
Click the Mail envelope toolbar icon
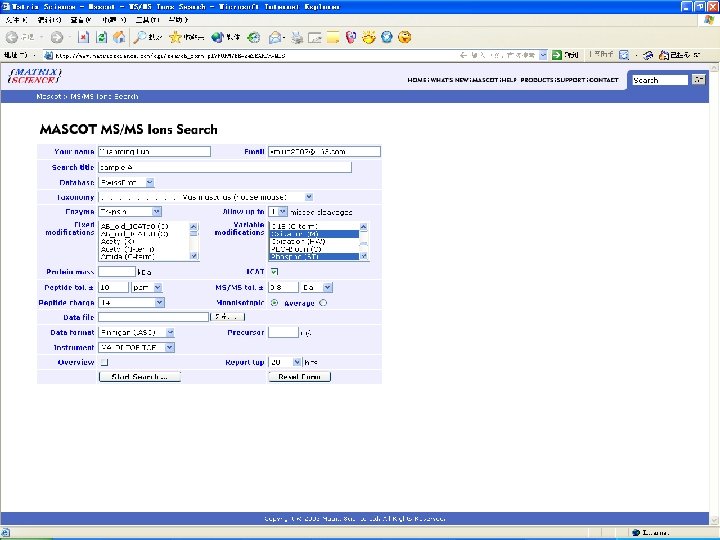(x=275, y=37)
